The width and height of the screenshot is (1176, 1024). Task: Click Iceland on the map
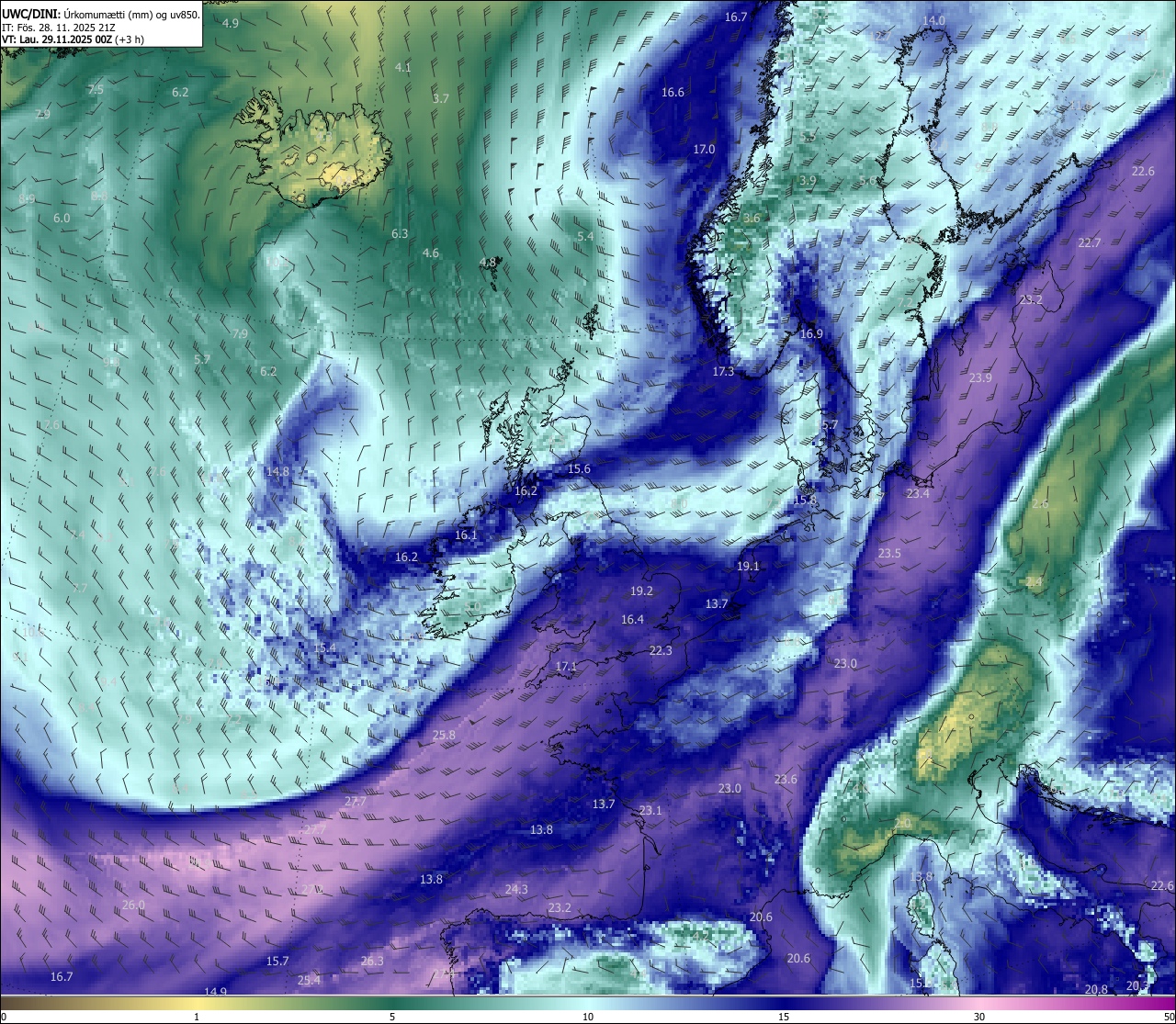314,147
